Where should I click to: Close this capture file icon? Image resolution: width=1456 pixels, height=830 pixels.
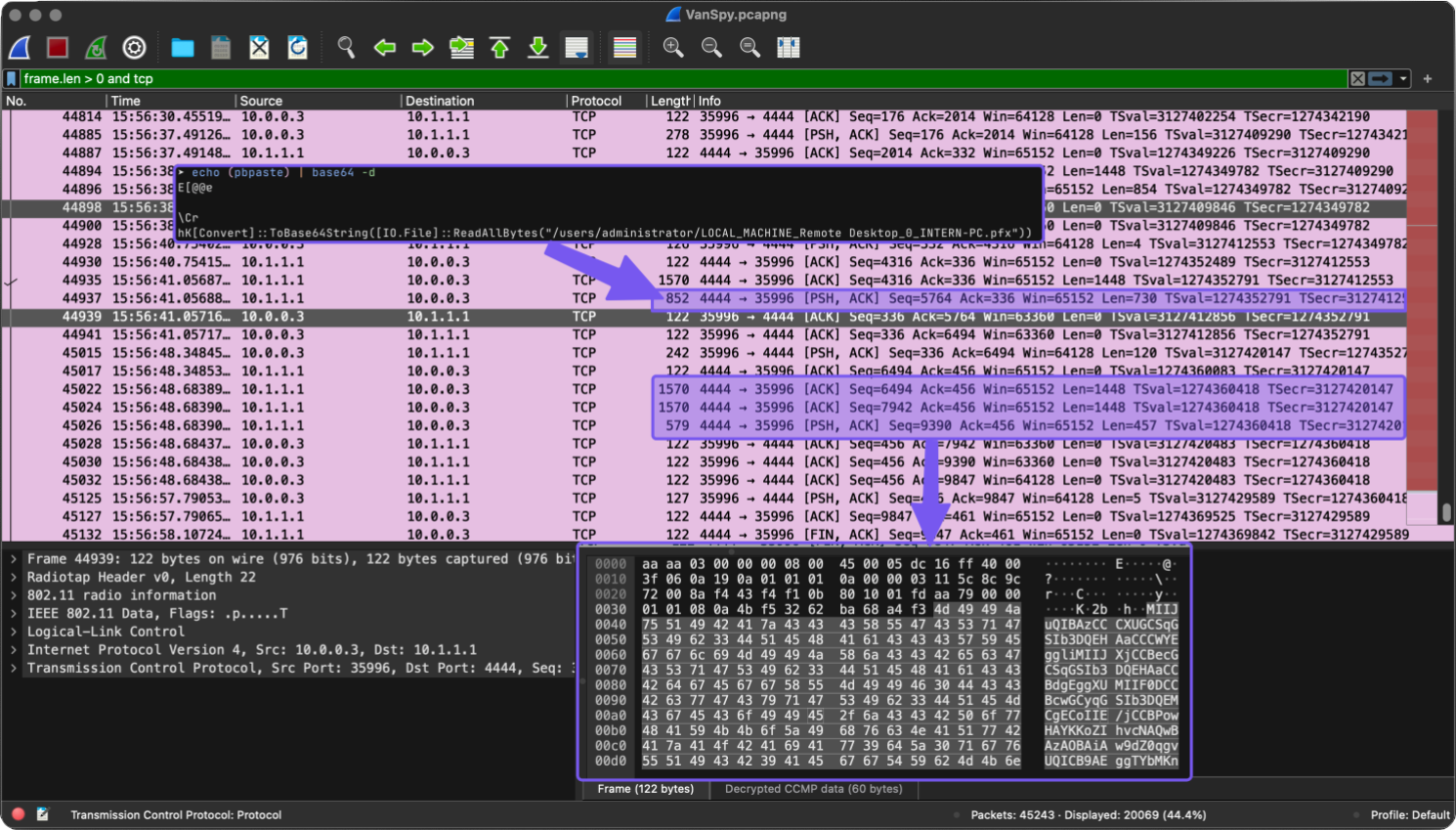[259, 47]
